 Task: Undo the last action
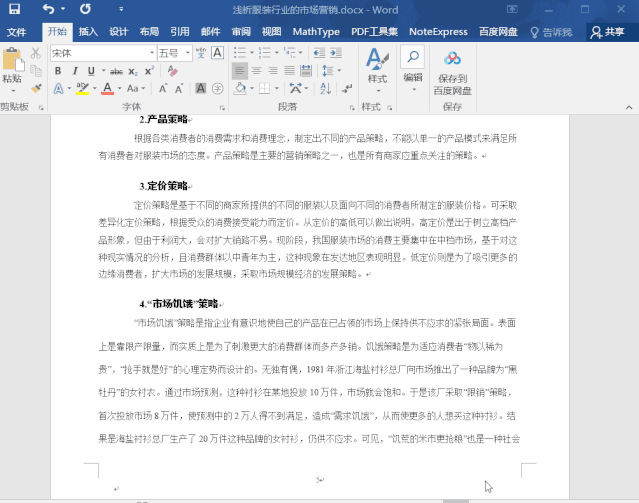point(48,9)
